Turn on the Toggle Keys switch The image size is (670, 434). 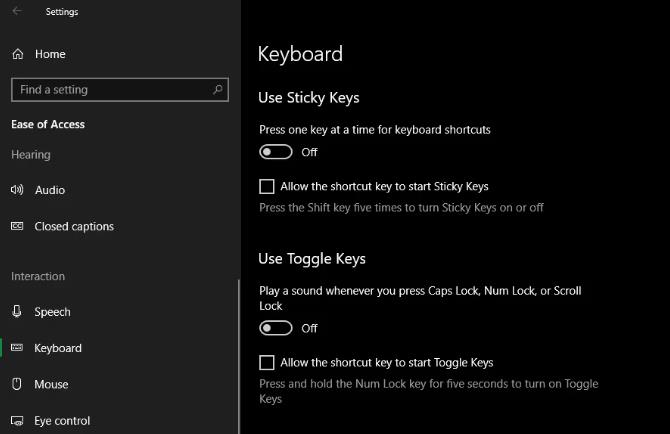click(276, 328)
